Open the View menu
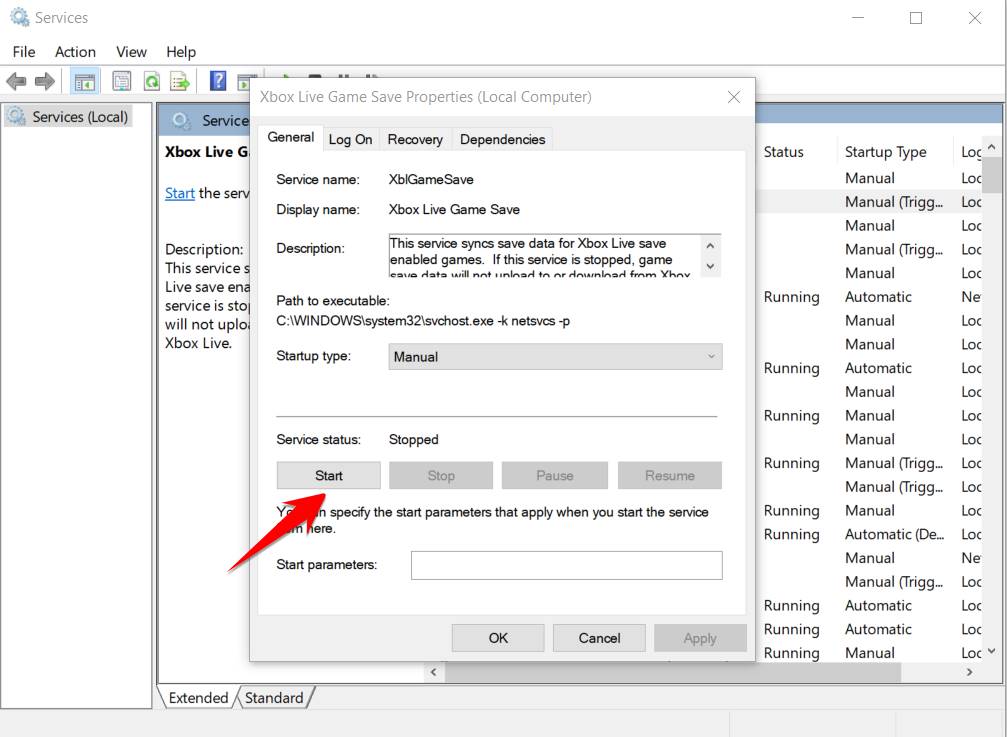This screenshot has width=1007, height=737. (131, 51)
